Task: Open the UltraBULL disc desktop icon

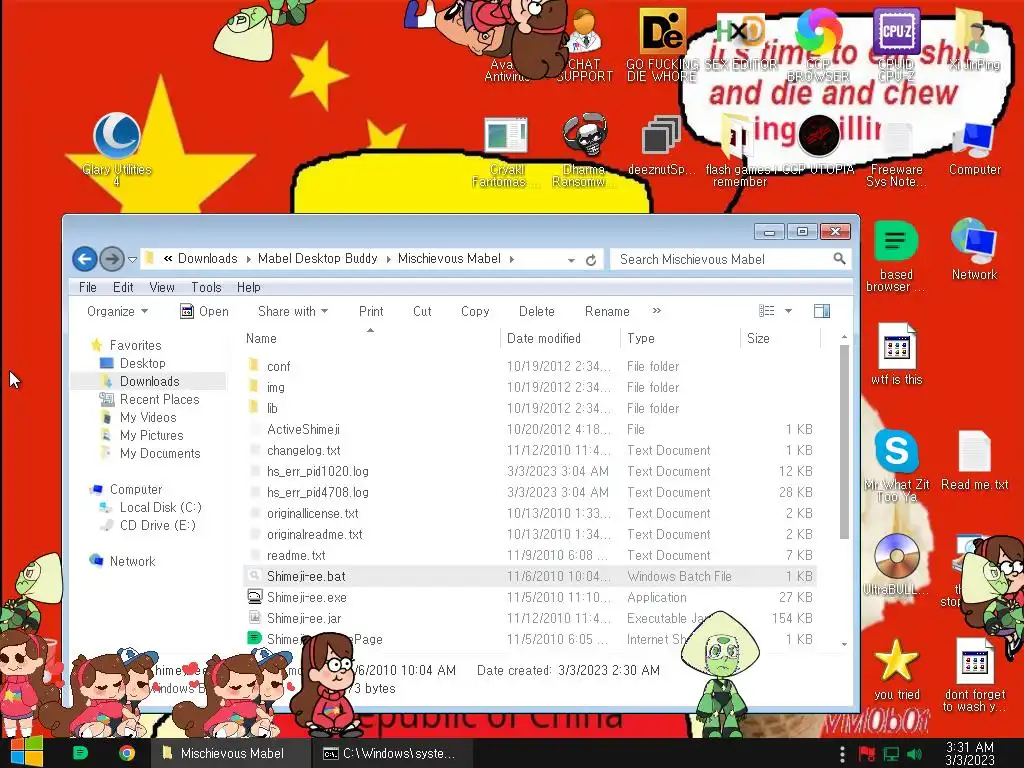Action: [896, 564]
